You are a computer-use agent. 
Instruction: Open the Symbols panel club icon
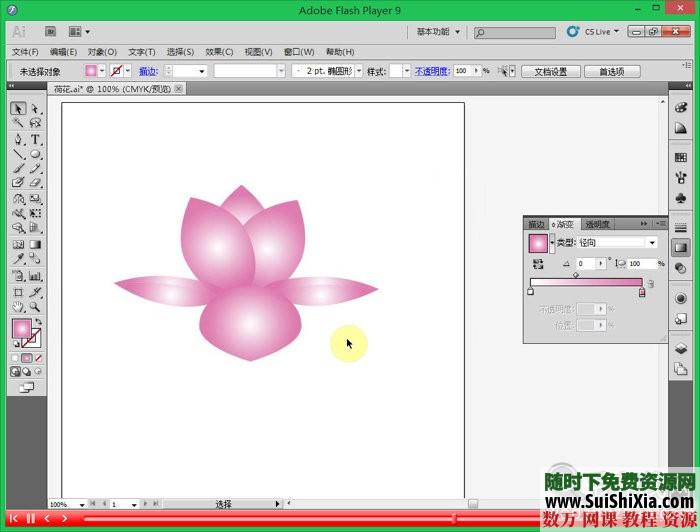[x=680, y=199]
